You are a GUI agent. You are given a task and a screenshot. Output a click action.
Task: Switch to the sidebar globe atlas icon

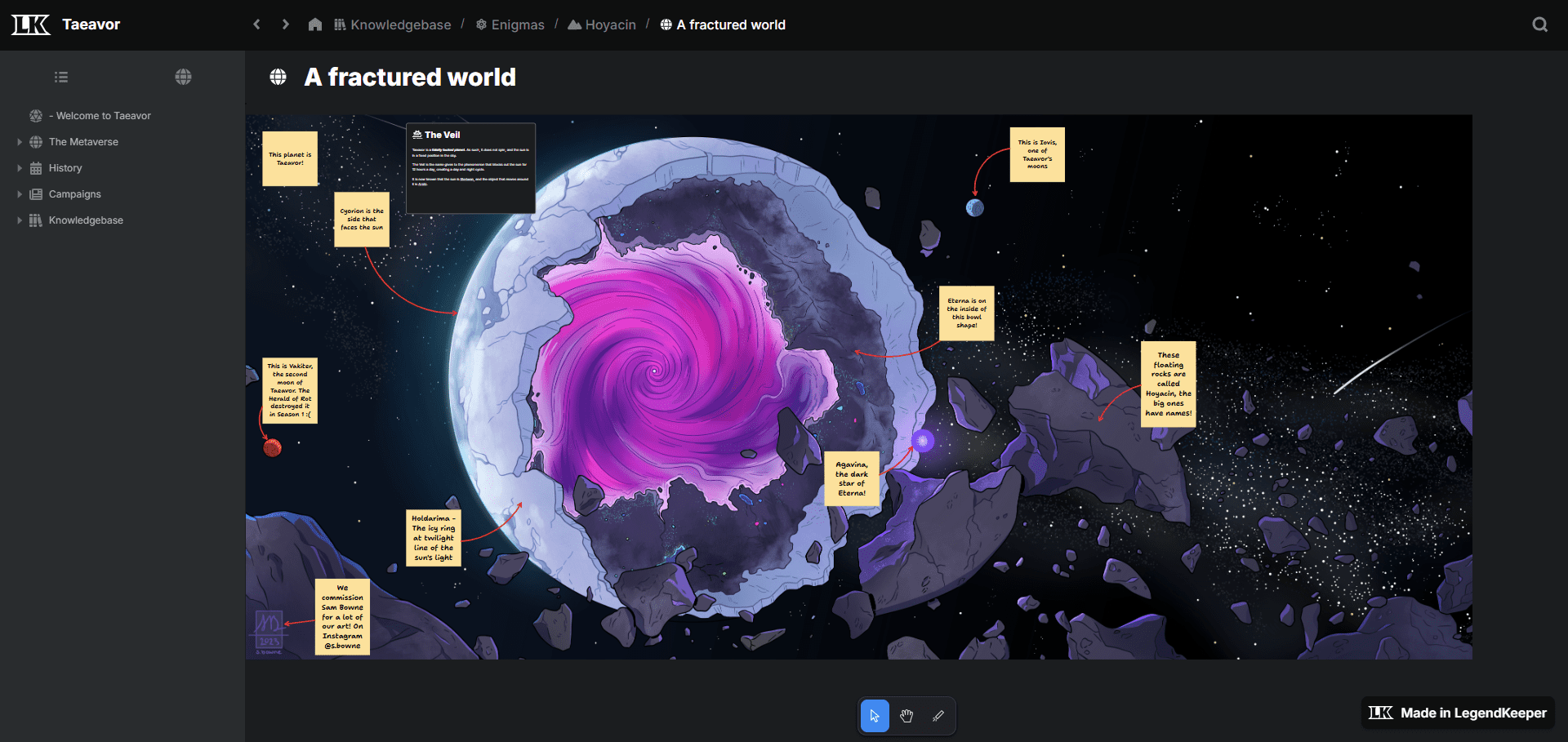pyautogui.click(x=183, y=77)
